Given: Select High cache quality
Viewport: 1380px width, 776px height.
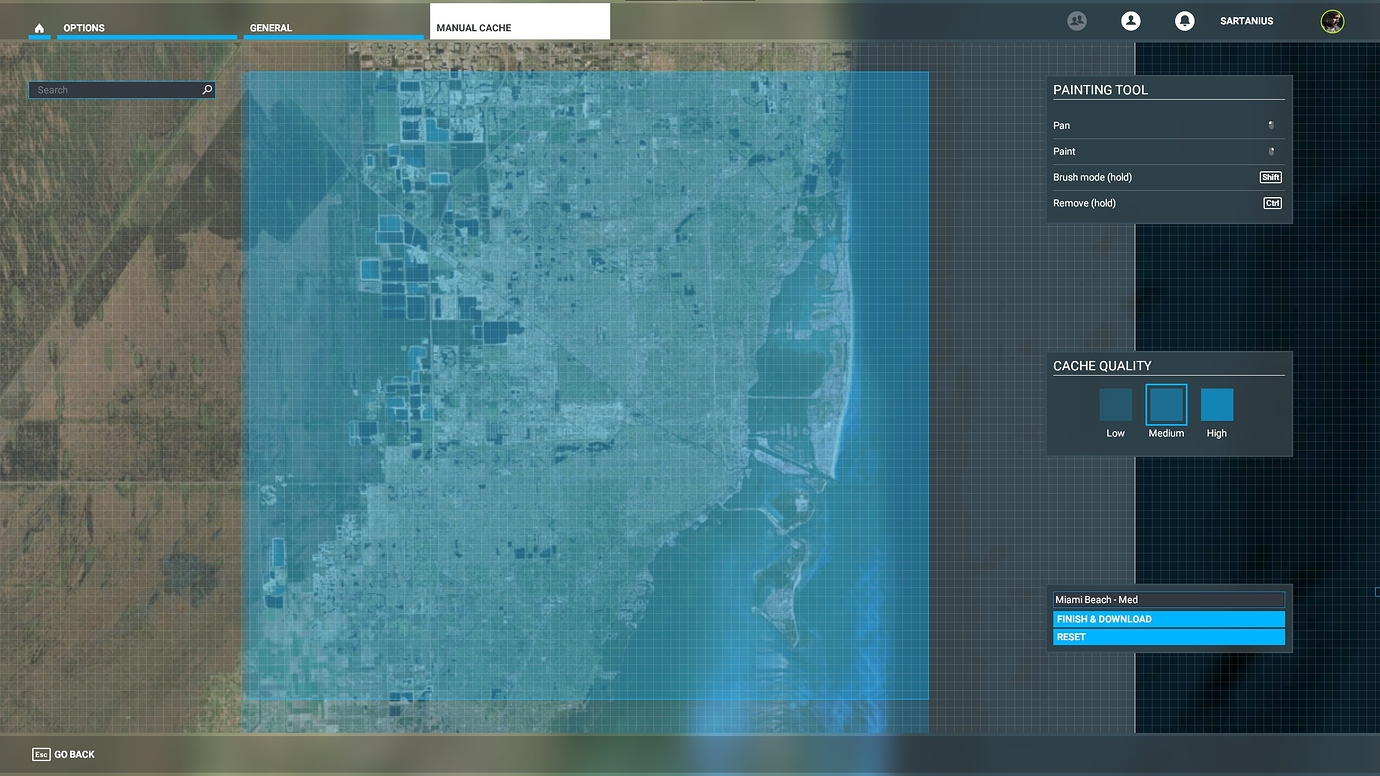Looking at the screenshot, I should tap(1216, 406).
